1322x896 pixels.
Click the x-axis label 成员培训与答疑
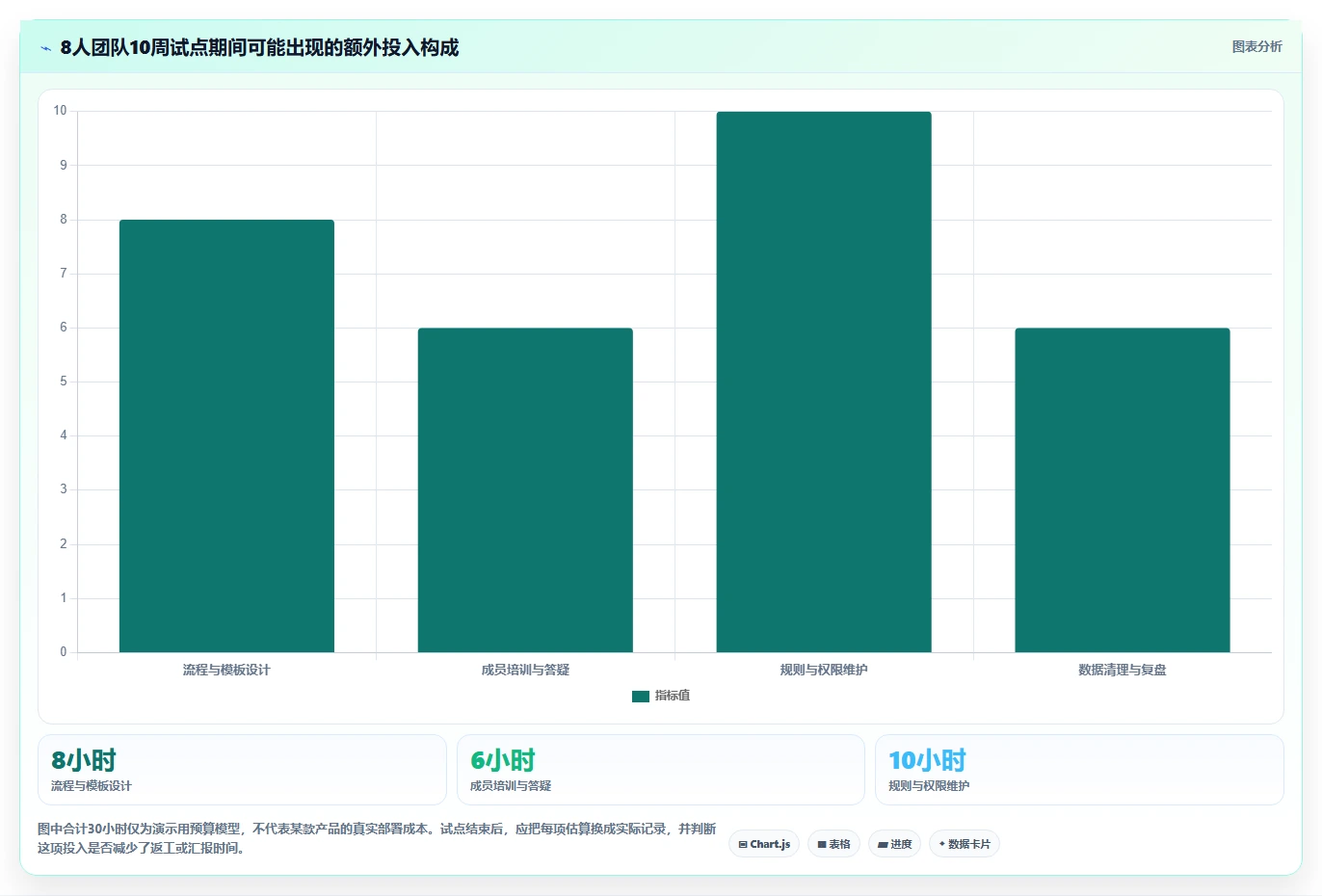point(525,670)
